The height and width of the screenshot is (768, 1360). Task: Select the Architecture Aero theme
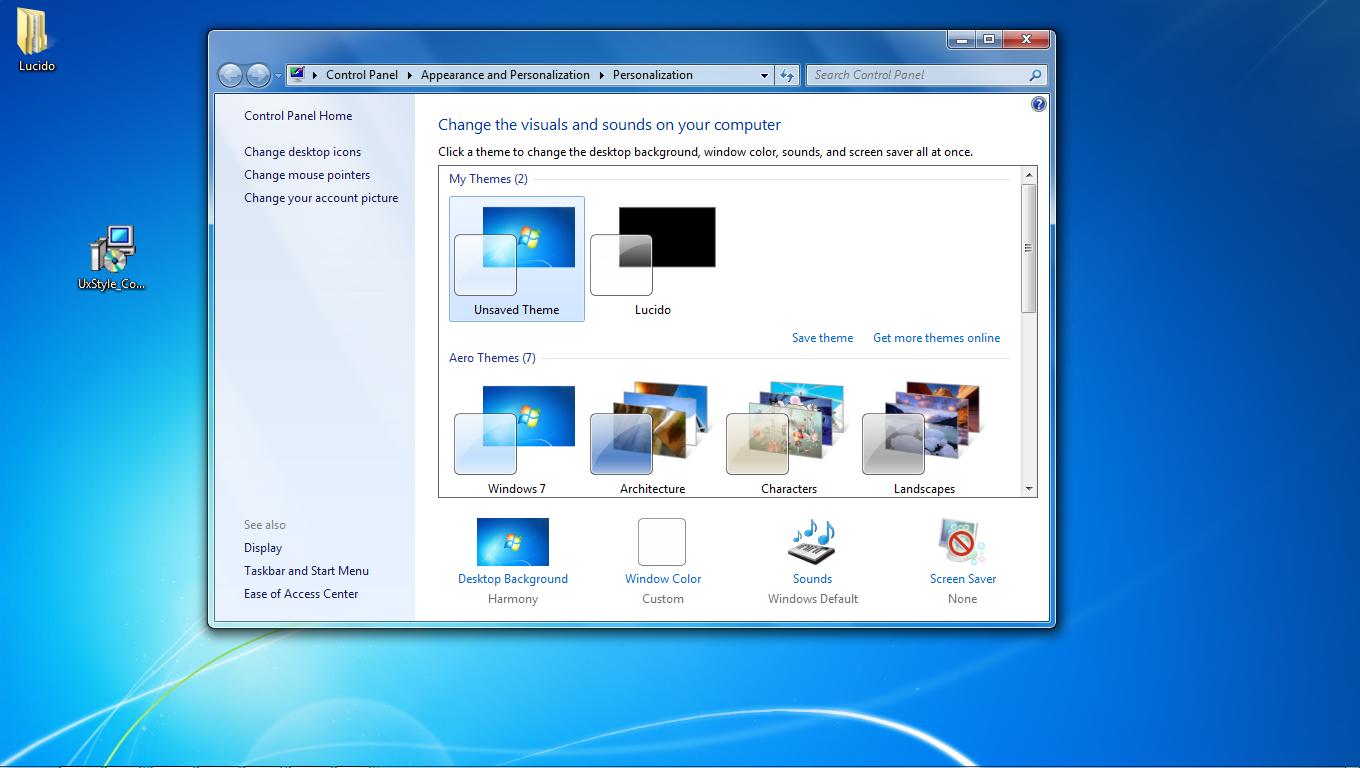pyautogui.click(x=653, y=438)
